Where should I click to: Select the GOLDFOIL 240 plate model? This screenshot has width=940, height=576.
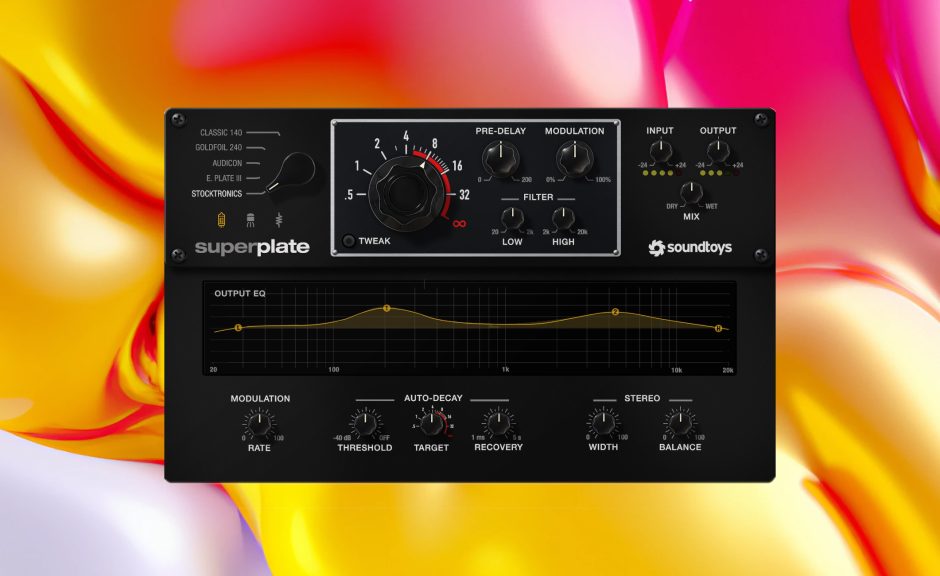pos(218,148)
